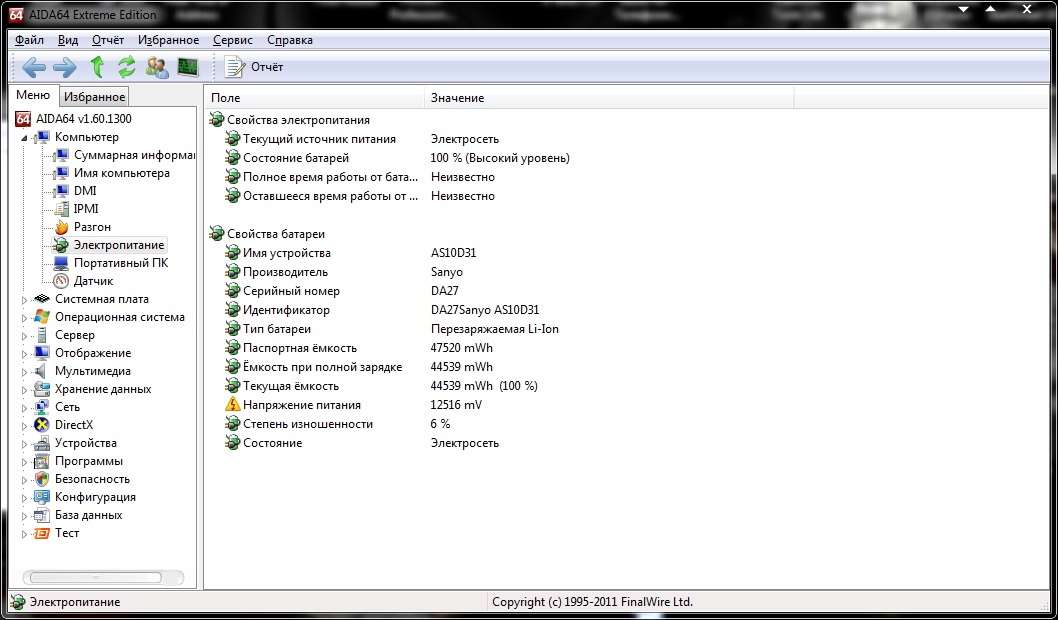This screenshot has width=1058, height=620.
Task: Click the Sanyo manufacturer value
Action: (447, 272)
